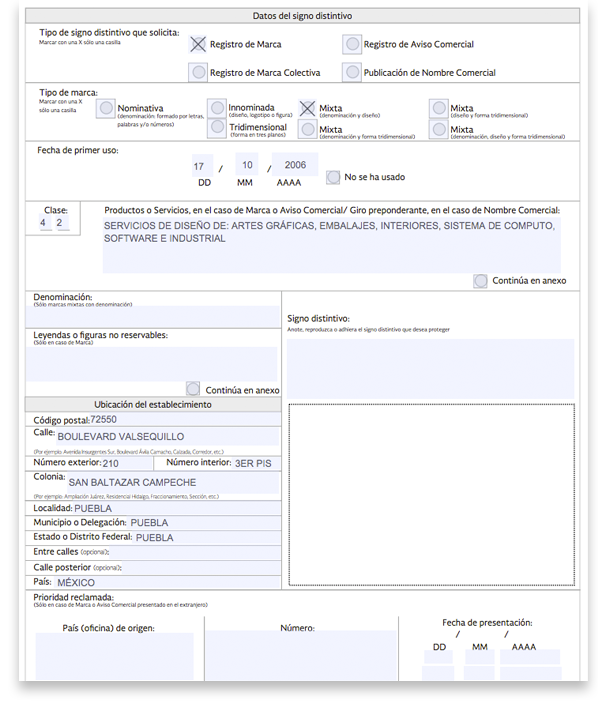The image size is (598, 703).
Task: Click the priority Número field
Action: point(301,656)
